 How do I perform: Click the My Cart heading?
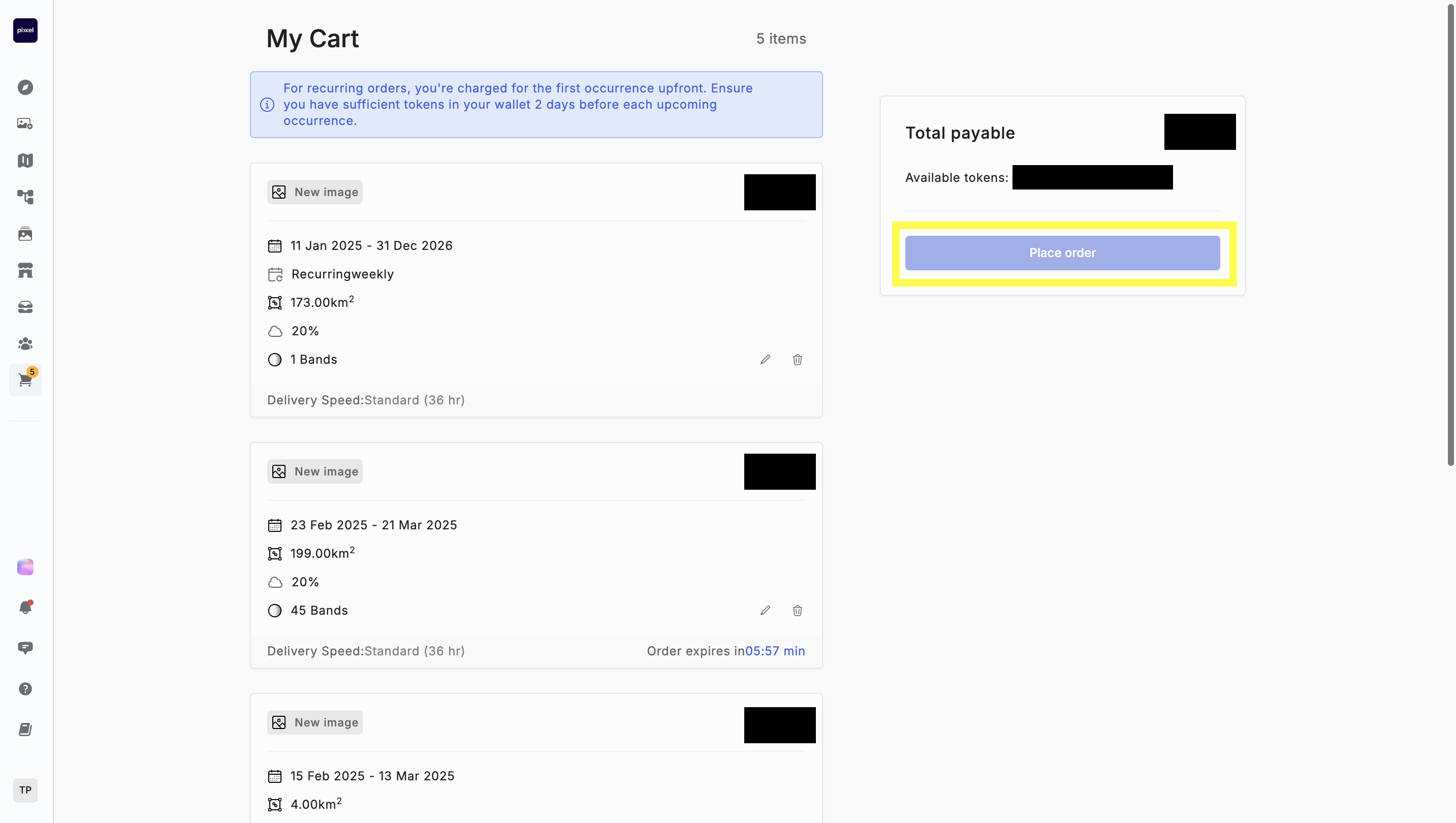point(312,39)
